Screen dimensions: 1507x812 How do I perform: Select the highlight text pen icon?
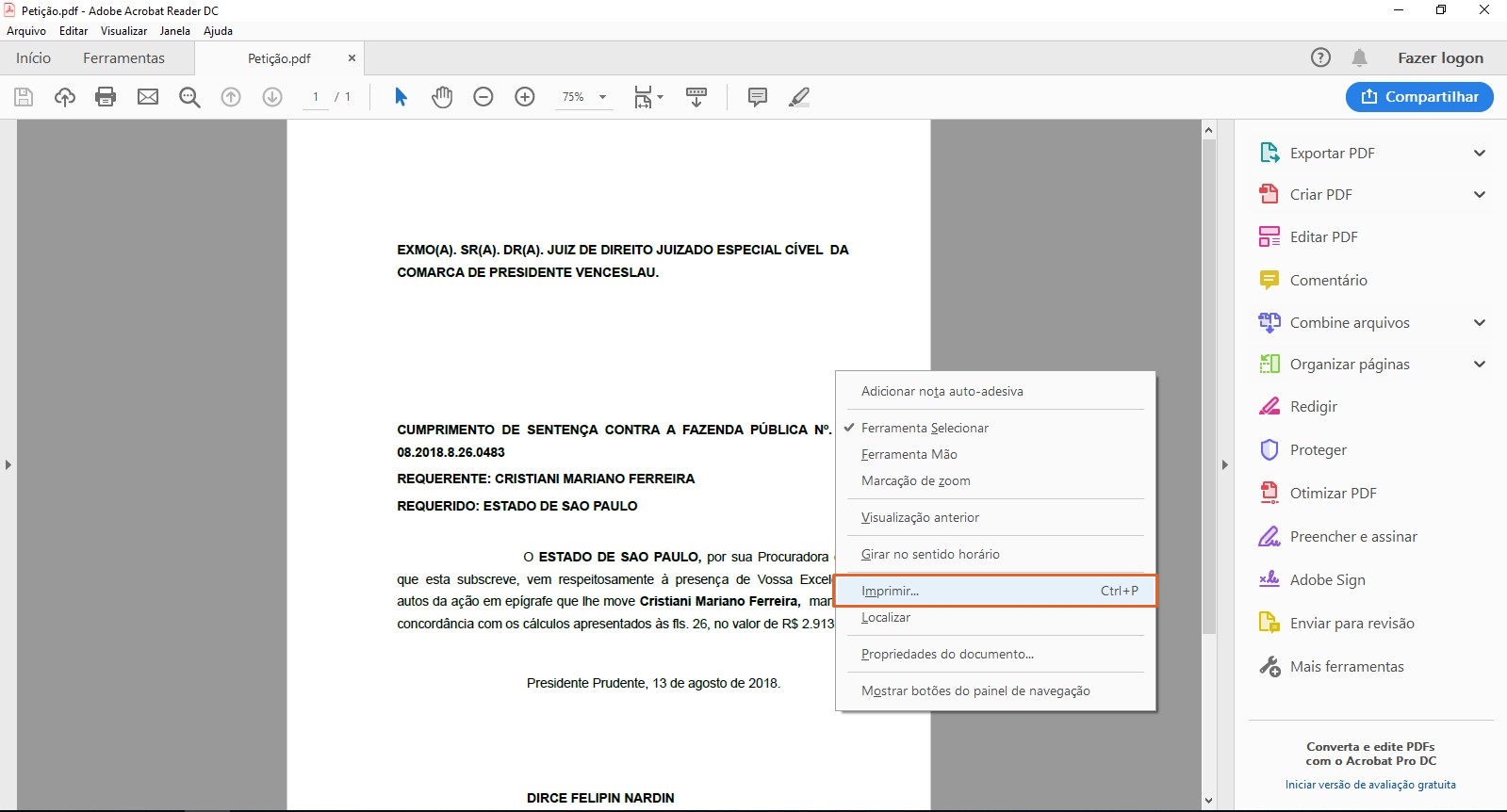799,97
